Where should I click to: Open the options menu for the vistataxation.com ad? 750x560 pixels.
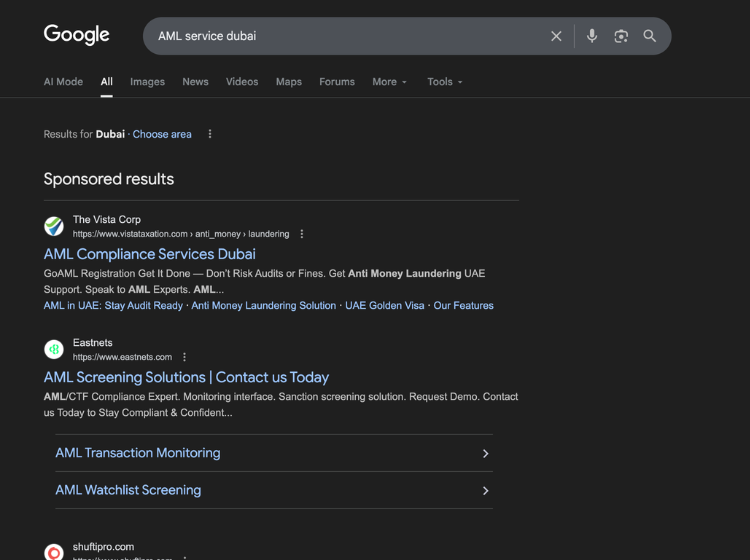pyautogui.click(x=301, y=234)
